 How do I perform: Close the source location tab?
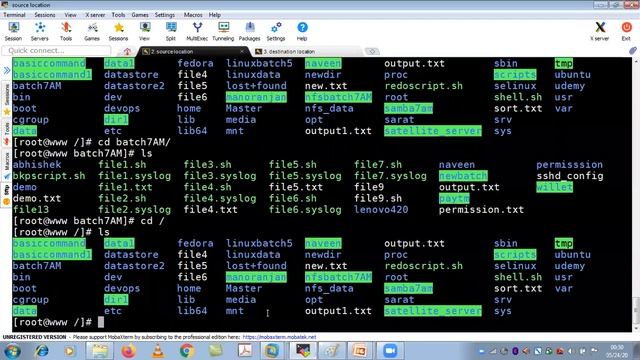coord(242,51)
